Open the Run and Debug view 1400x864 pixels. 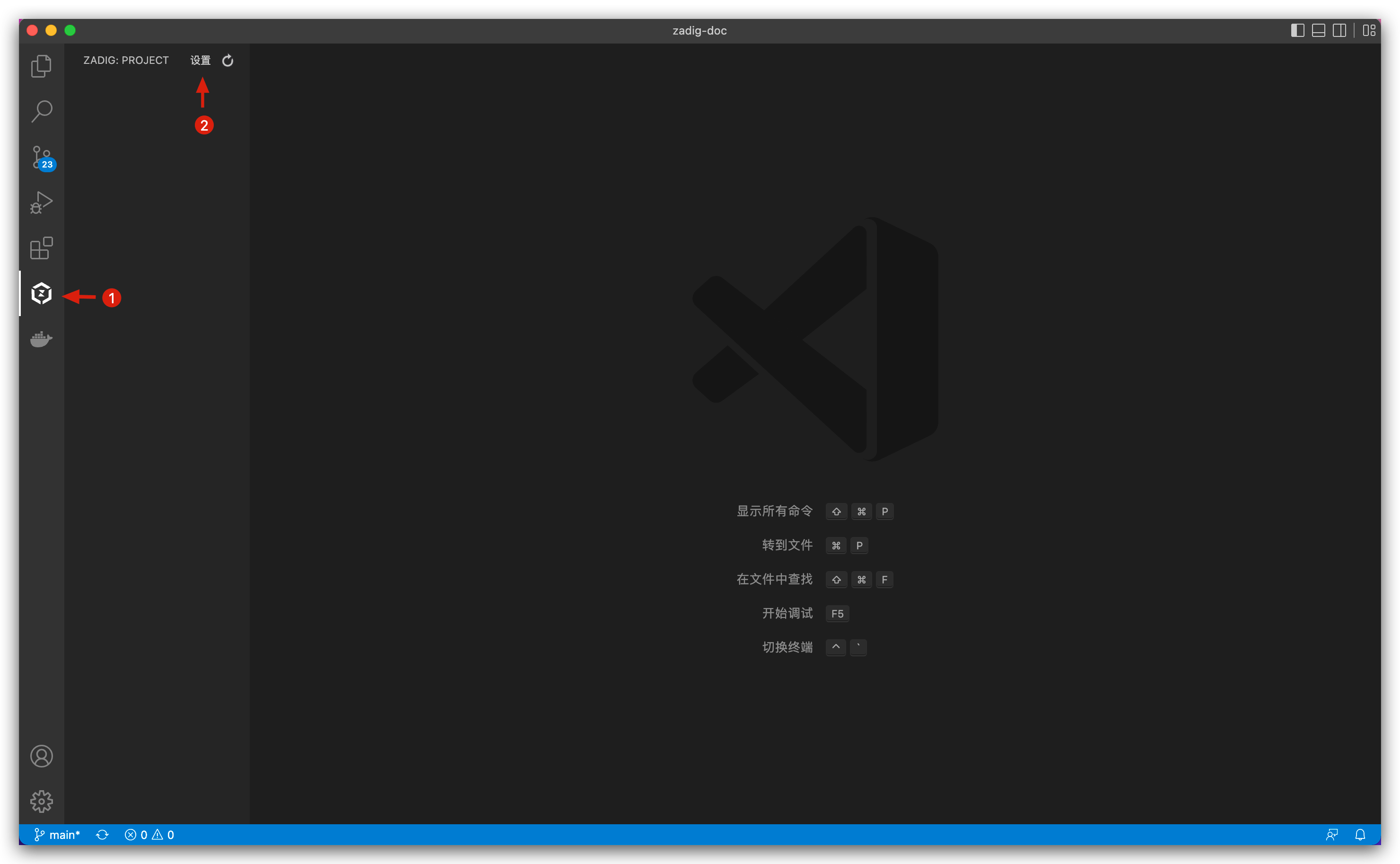(41, 203)
